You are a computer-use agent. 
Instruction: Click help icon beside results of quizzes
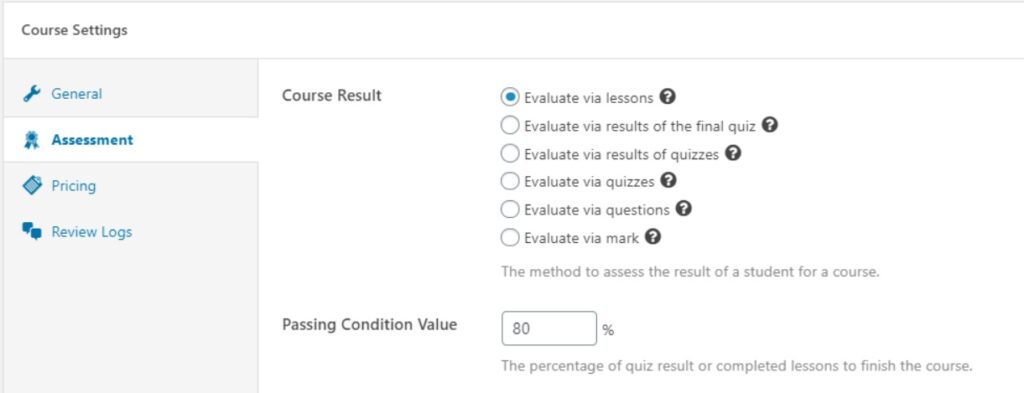(x=733, y=153)
